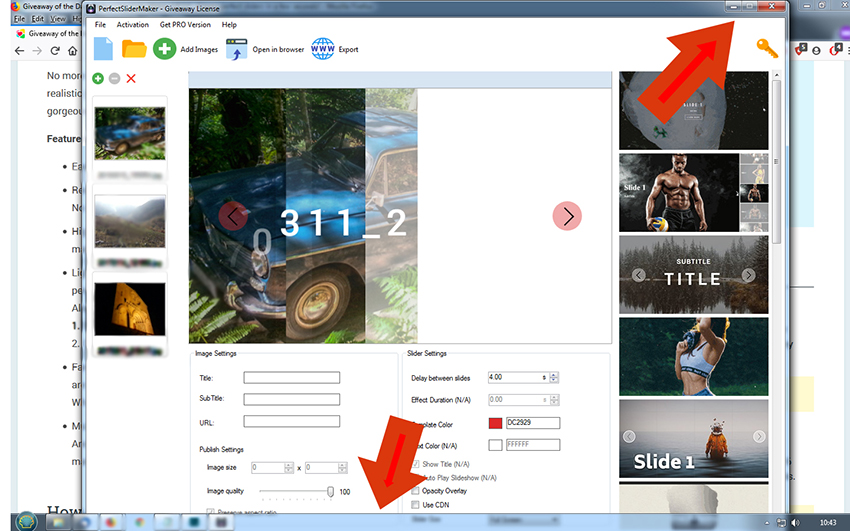This screenshot has height=531, width=850.
Task: Click the white Text Color swatch
Action: pyautogui.click(x=495, y=445)
